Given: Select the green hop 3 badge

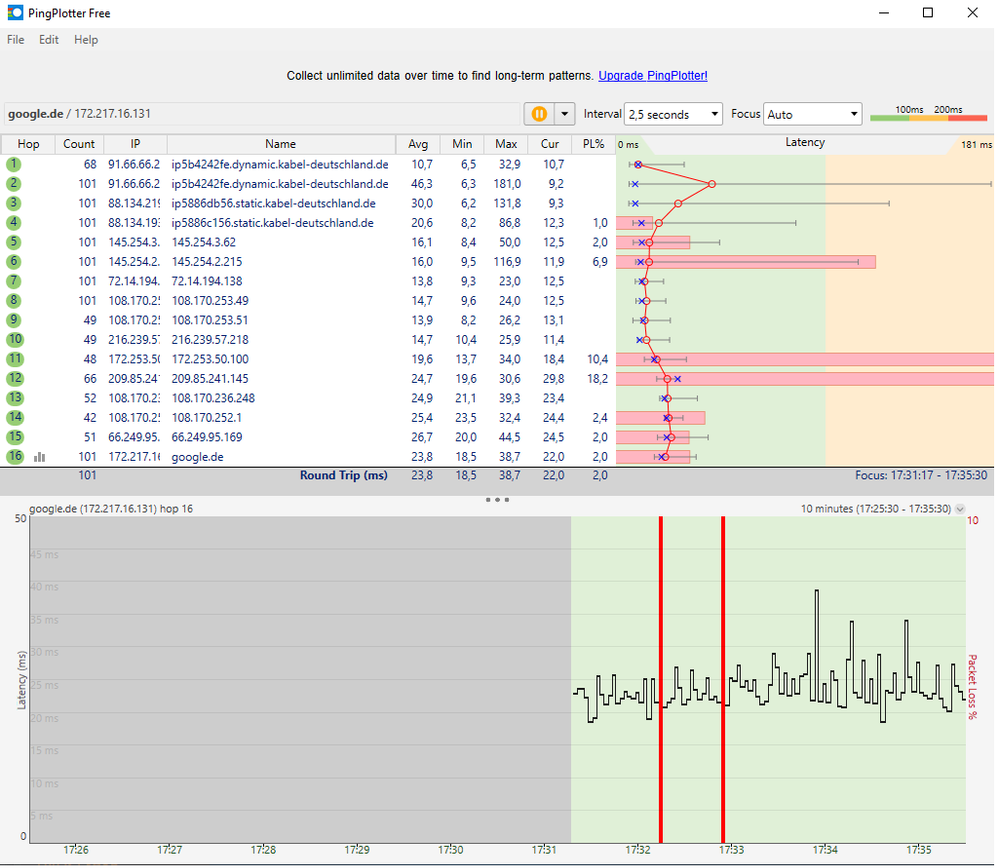Looking at the screenshot, I should coord(14,203).
